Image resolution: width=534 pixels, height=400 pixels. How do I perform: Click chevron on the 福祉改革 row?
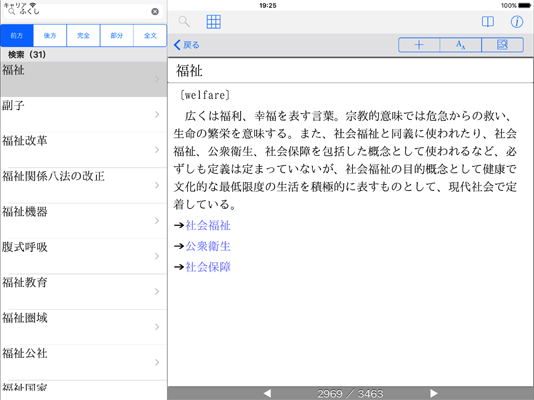pos(157,150)
